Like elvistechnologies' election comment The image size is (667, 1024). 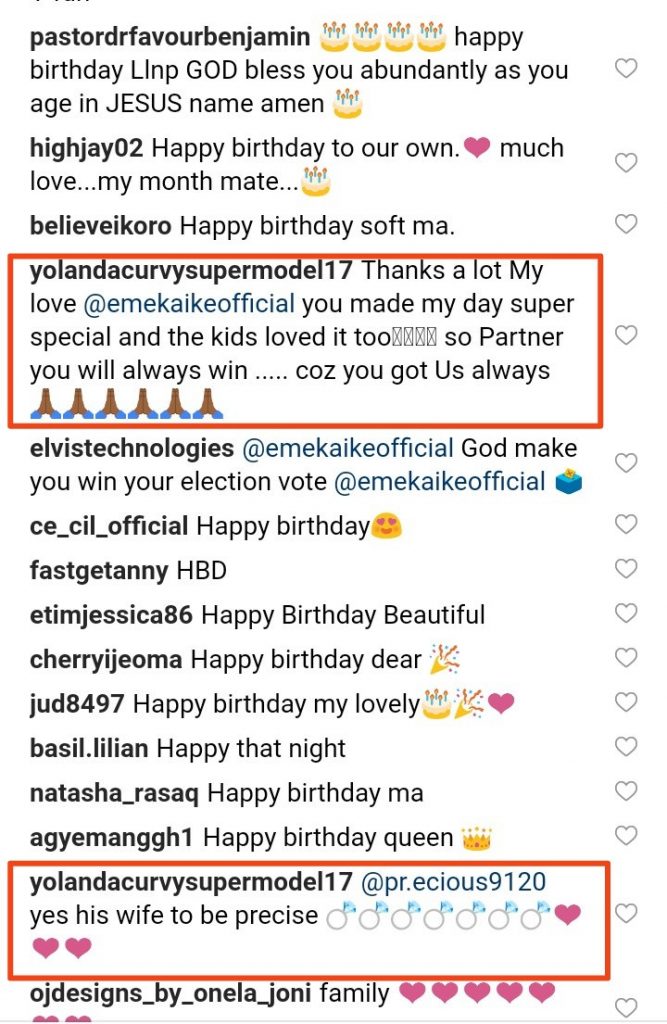pos(626,464)
